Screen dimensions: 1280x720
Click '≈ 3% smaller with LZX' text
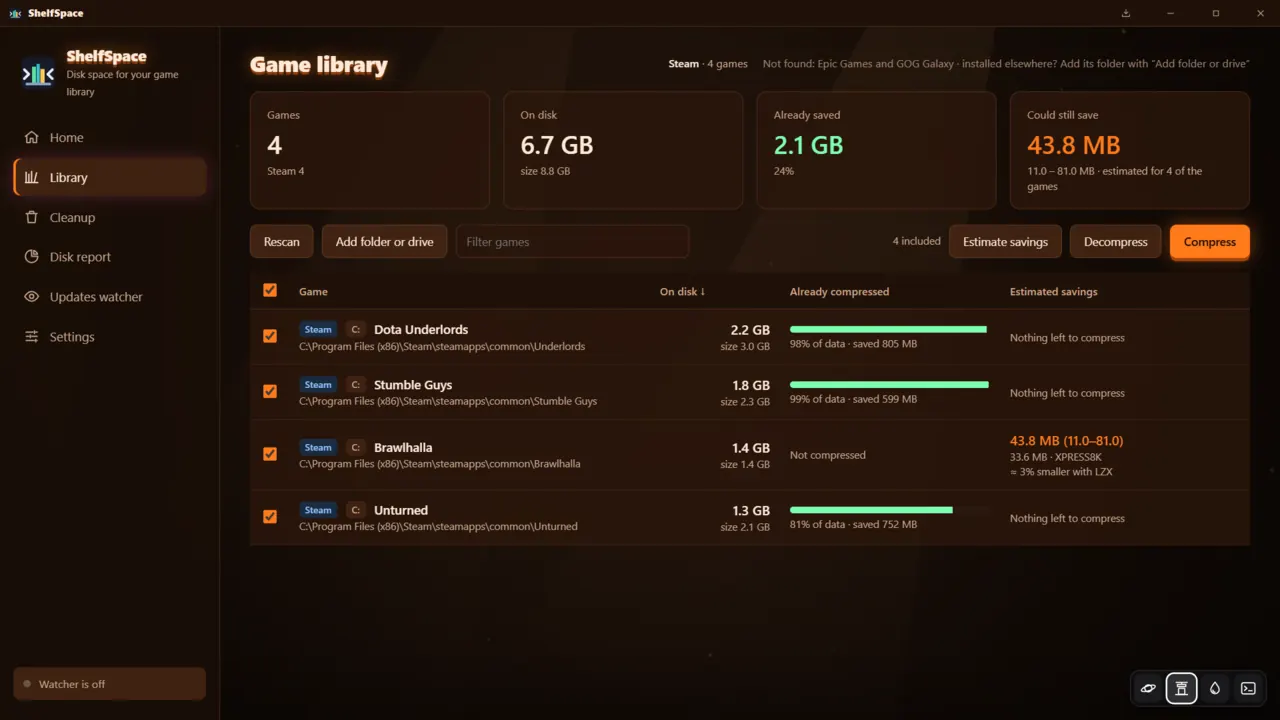point(1061,471)
